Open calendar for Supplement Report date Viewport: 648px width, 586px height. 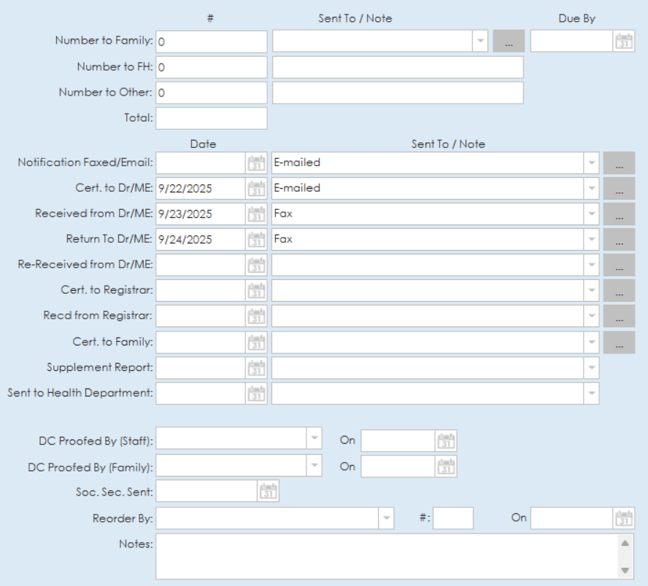pos(256,368)
